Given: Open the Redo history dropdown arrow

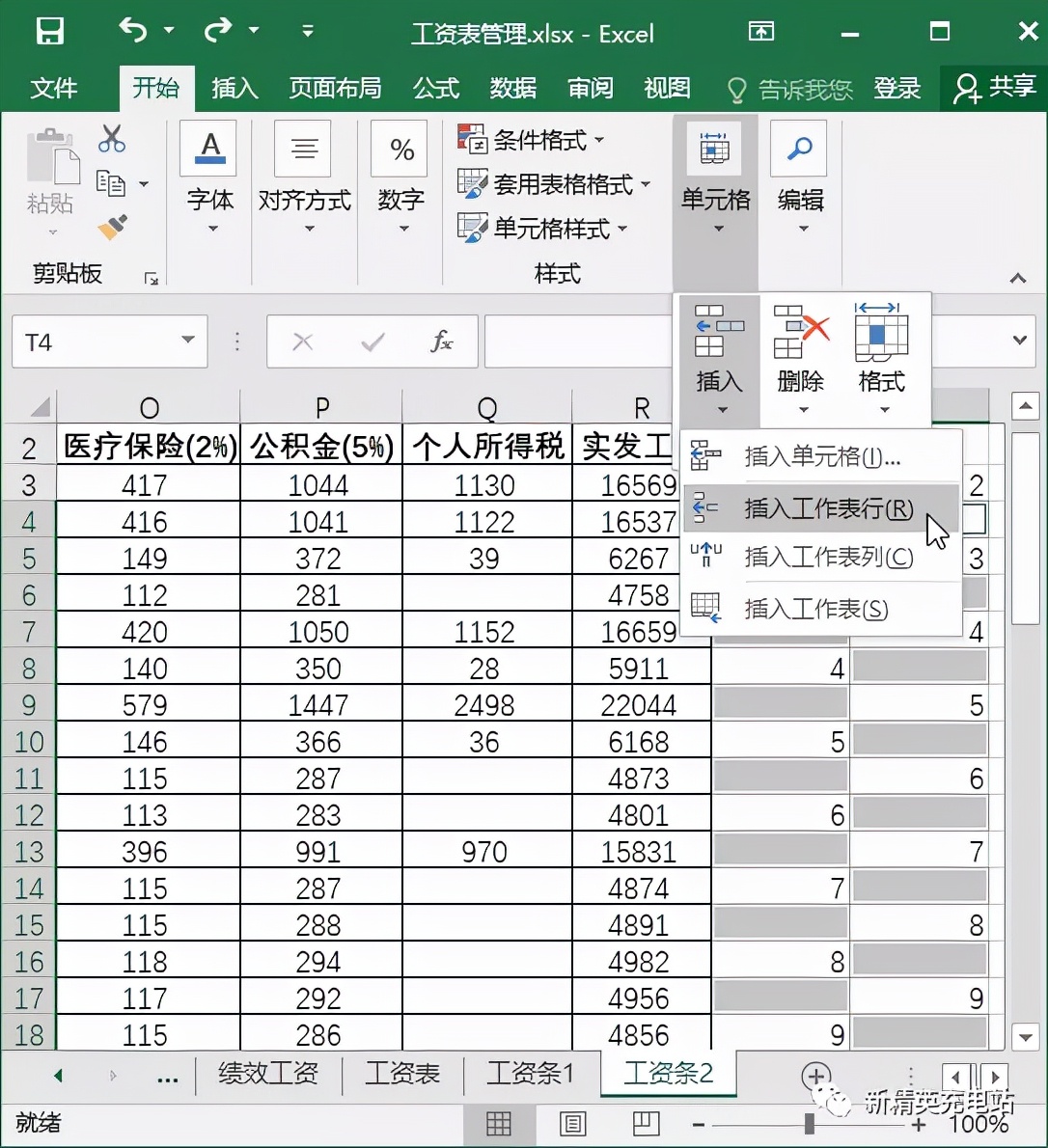Looking at the screenshot, I should click(253, 30).
